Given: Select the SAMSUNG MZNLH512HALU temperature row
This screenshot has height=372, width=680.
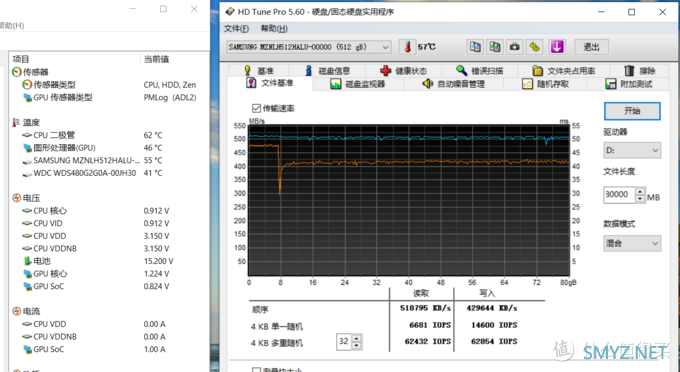Looking at the screenshot, I should 110,160.
